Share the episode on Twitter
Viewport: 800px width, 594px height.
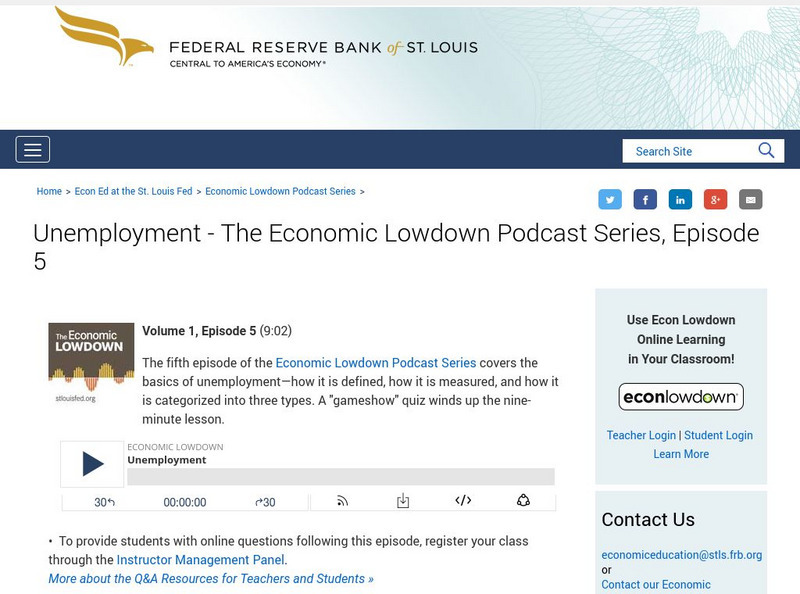click(611, 199)
